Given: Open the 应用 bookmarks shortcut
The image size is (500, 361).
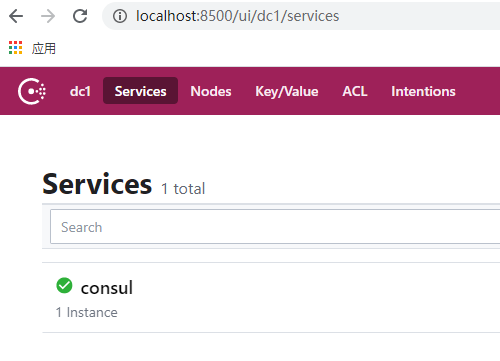Looking at the screenshot, I should pos(44,48).
